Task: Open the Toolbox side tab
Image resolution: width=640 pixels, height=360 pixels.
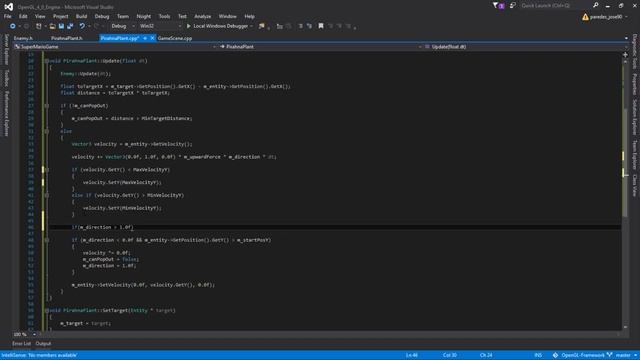Action: click(6, 78)
